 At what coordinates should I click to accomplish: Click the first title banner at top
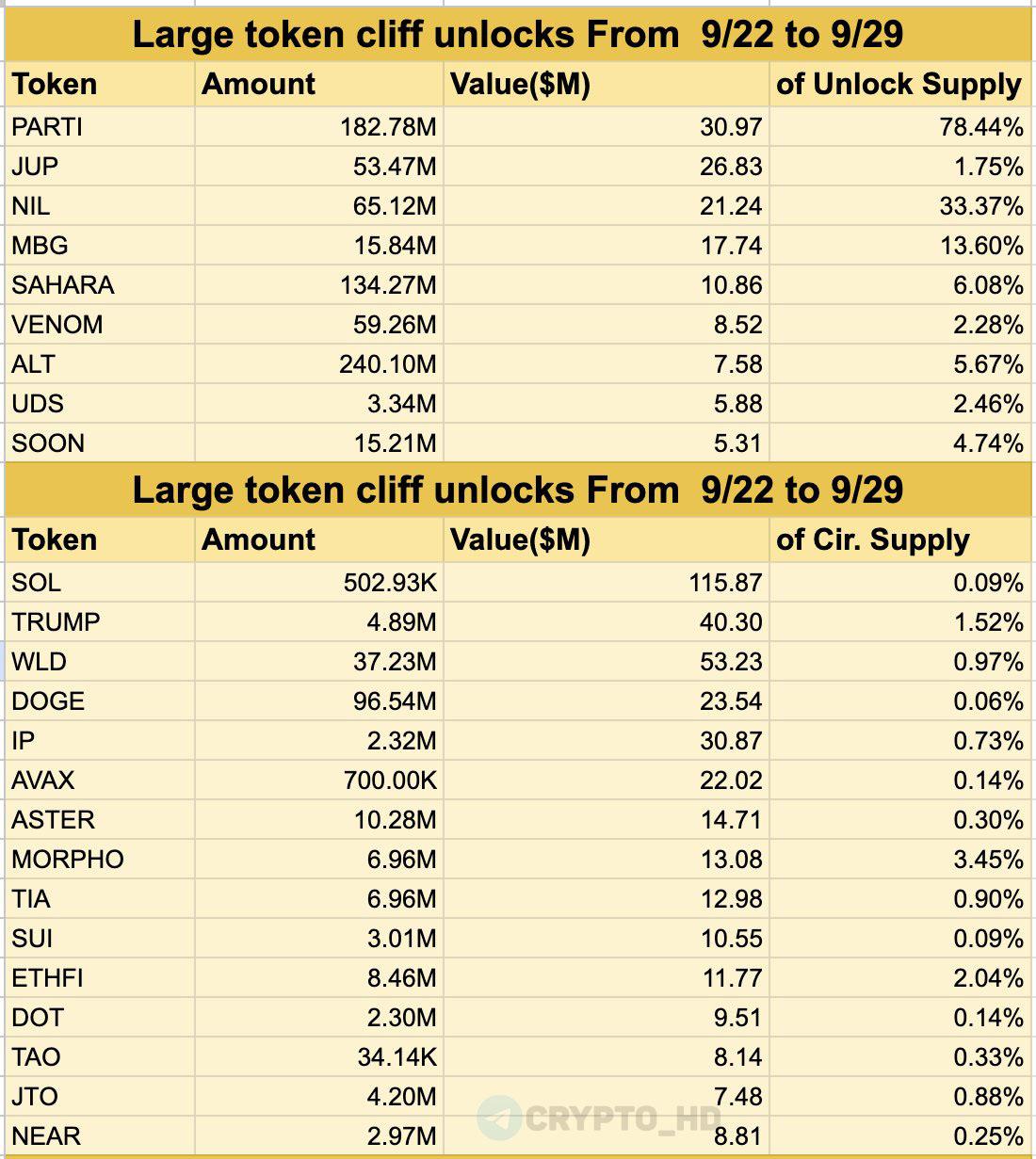click(x=518, y=35)
